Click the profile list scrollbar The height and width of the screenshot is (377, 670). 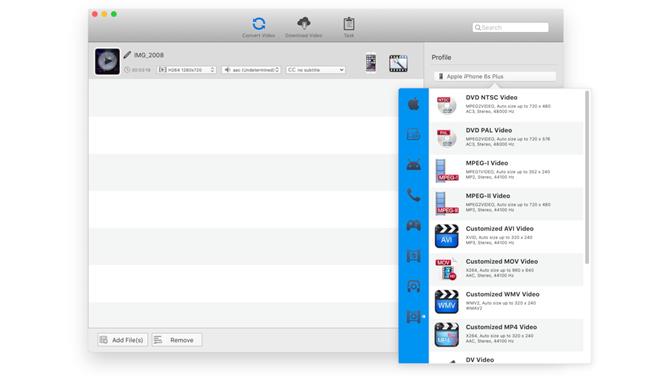point(587,177)
